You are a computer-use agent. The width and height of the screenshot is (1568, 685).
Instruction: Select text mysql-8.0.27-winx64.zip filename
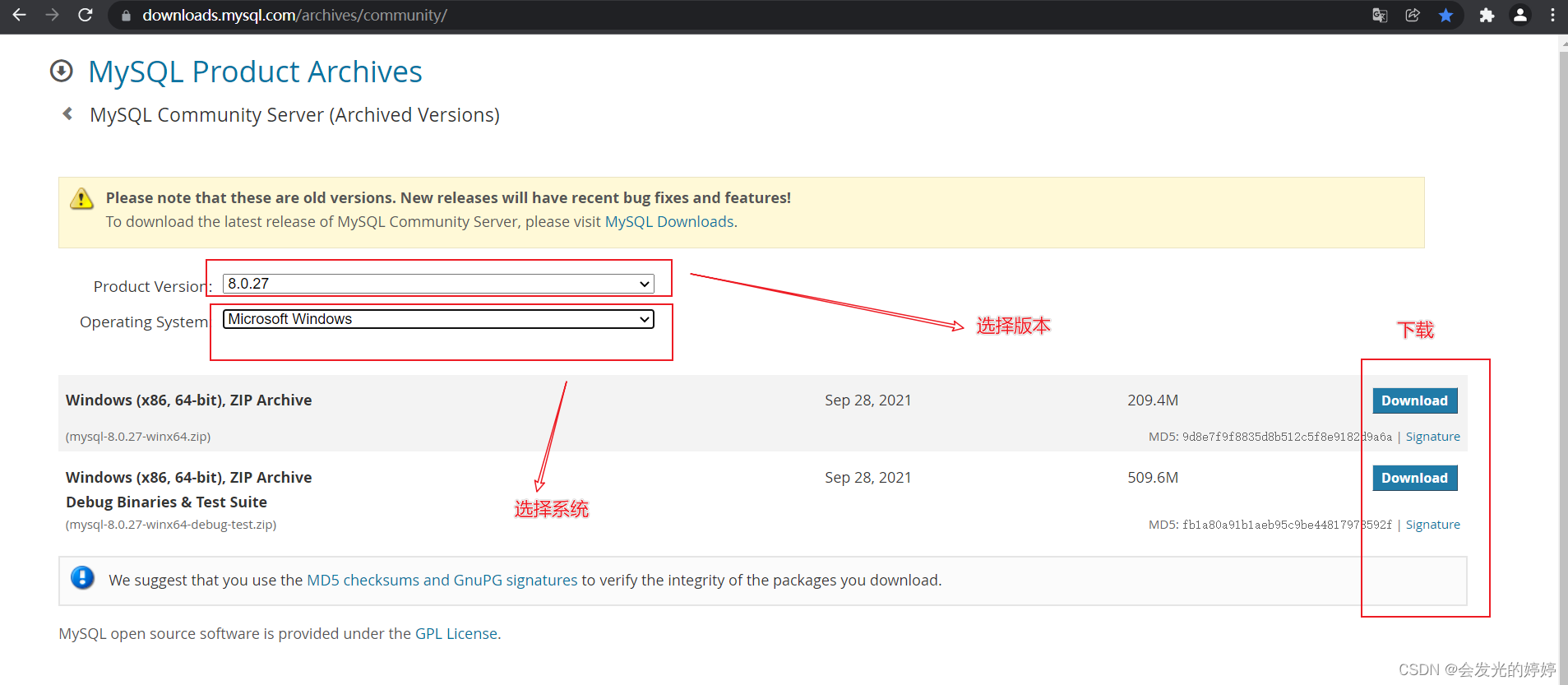138,437
